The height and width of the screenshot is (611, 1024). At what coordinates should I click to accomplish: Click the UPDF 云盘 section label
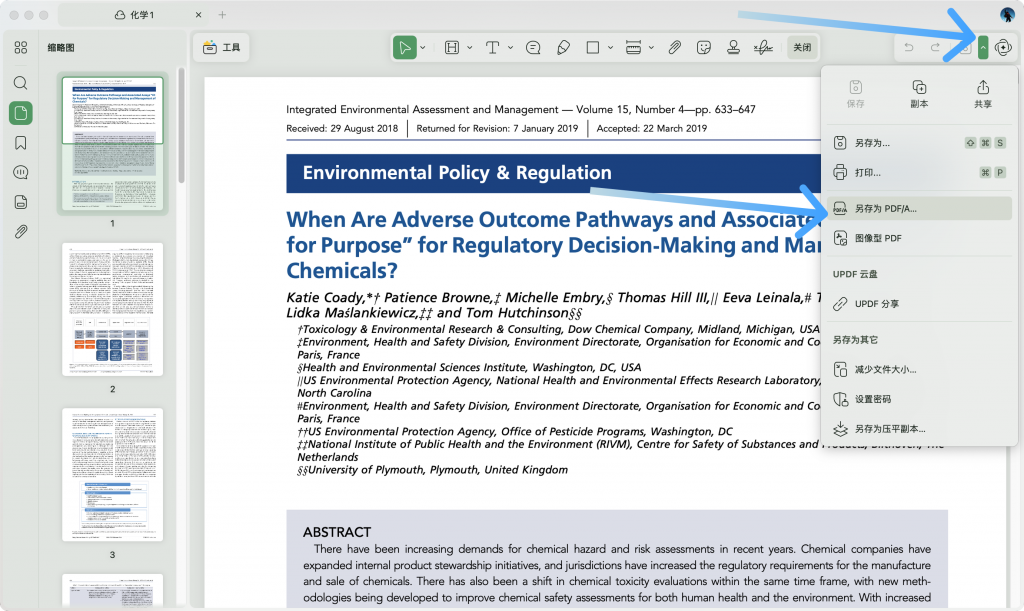855,274
